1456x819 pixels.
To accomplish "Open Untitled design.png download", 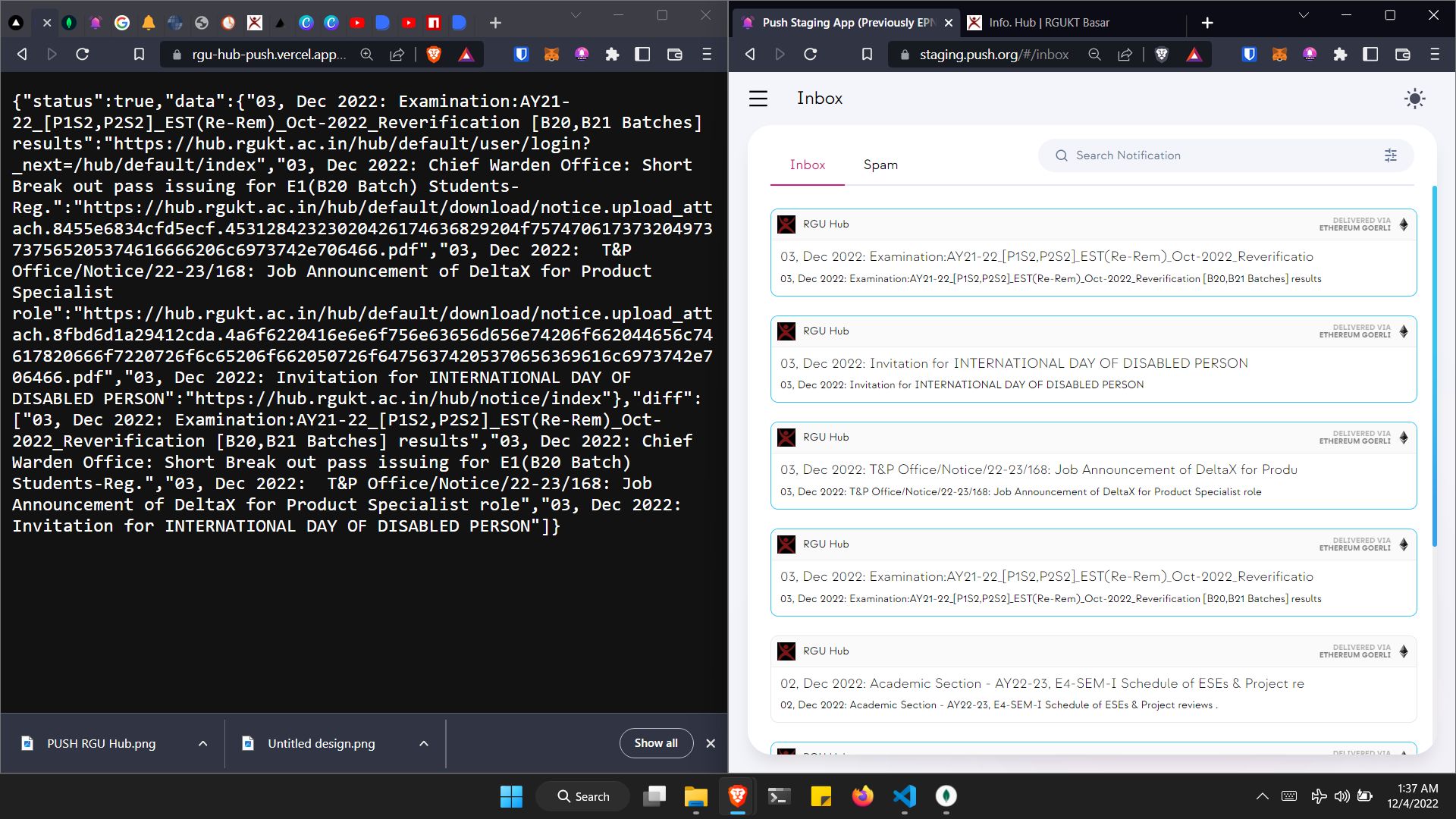I will (321, 743).
